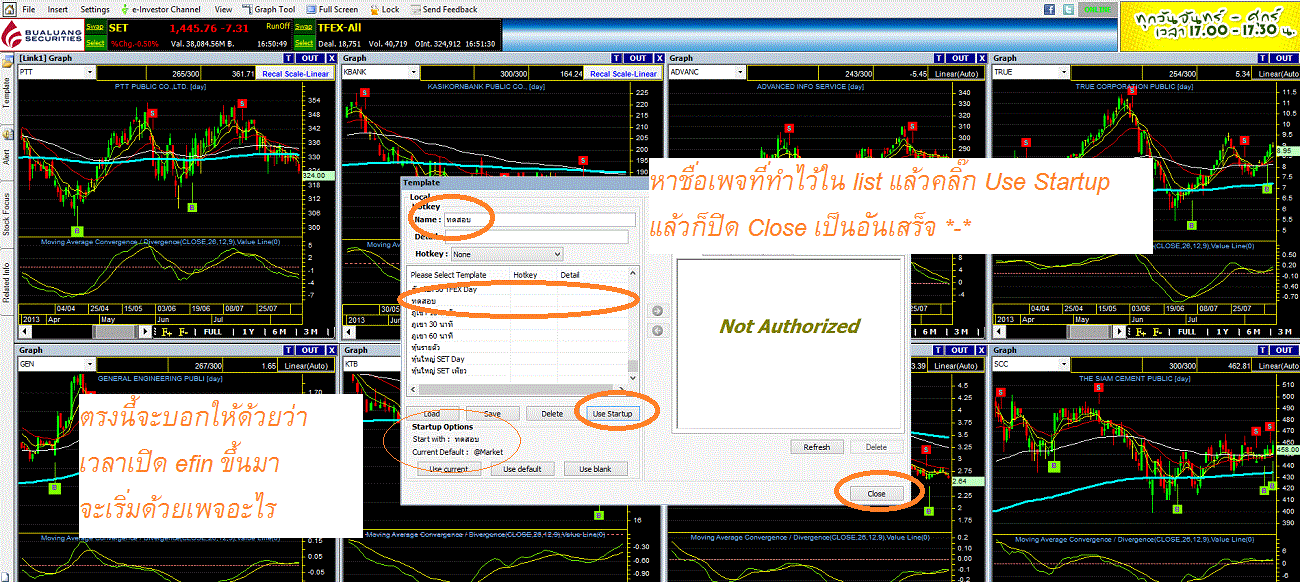Toggle the T button on the PTT graph
The width and height of the screenshot is (1300, 582).
[x=290, y=58]
